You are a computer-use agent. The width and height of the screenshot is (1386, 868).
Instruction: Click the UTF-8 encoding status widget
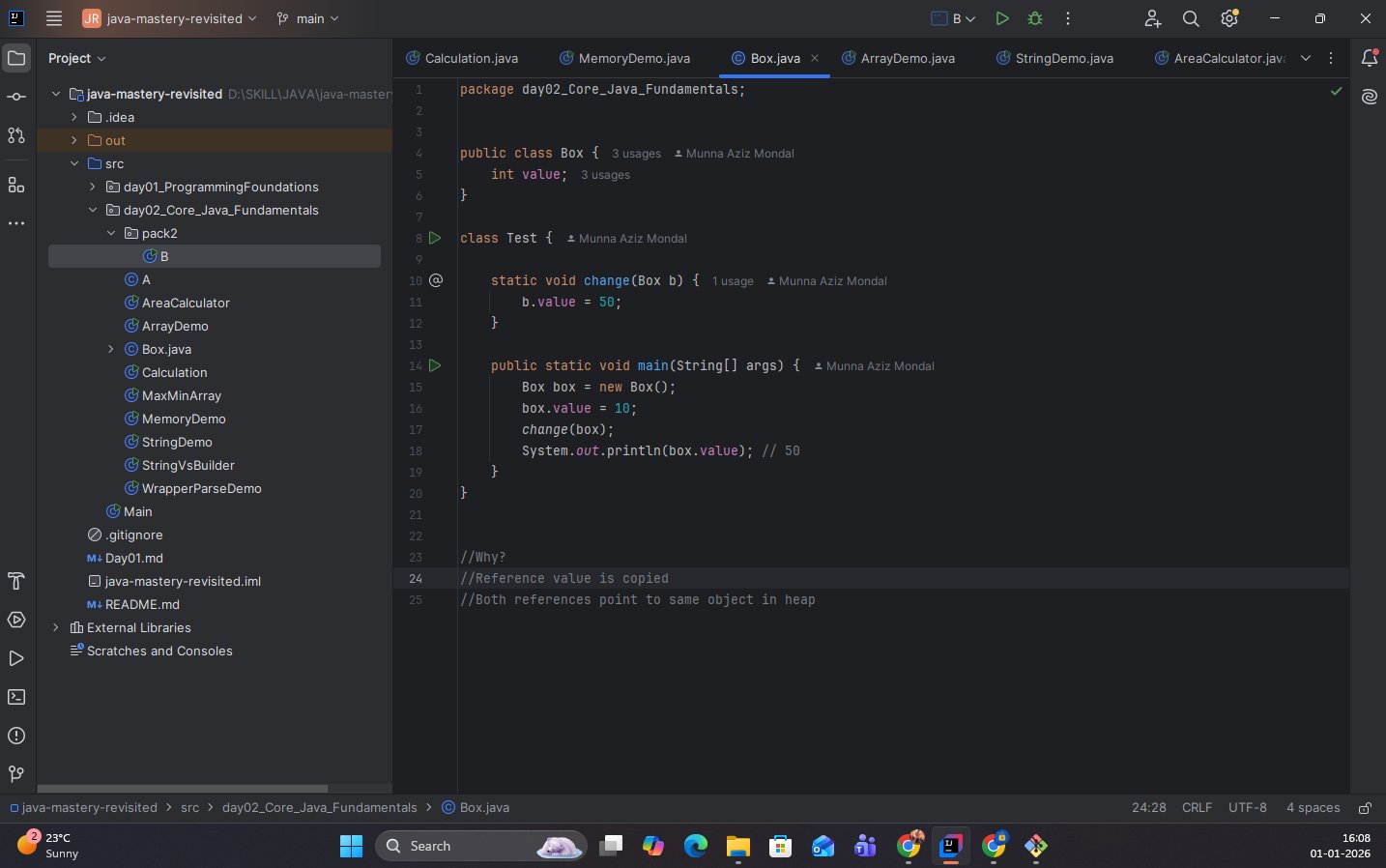pyautogui.click(x=1247, y=807)
